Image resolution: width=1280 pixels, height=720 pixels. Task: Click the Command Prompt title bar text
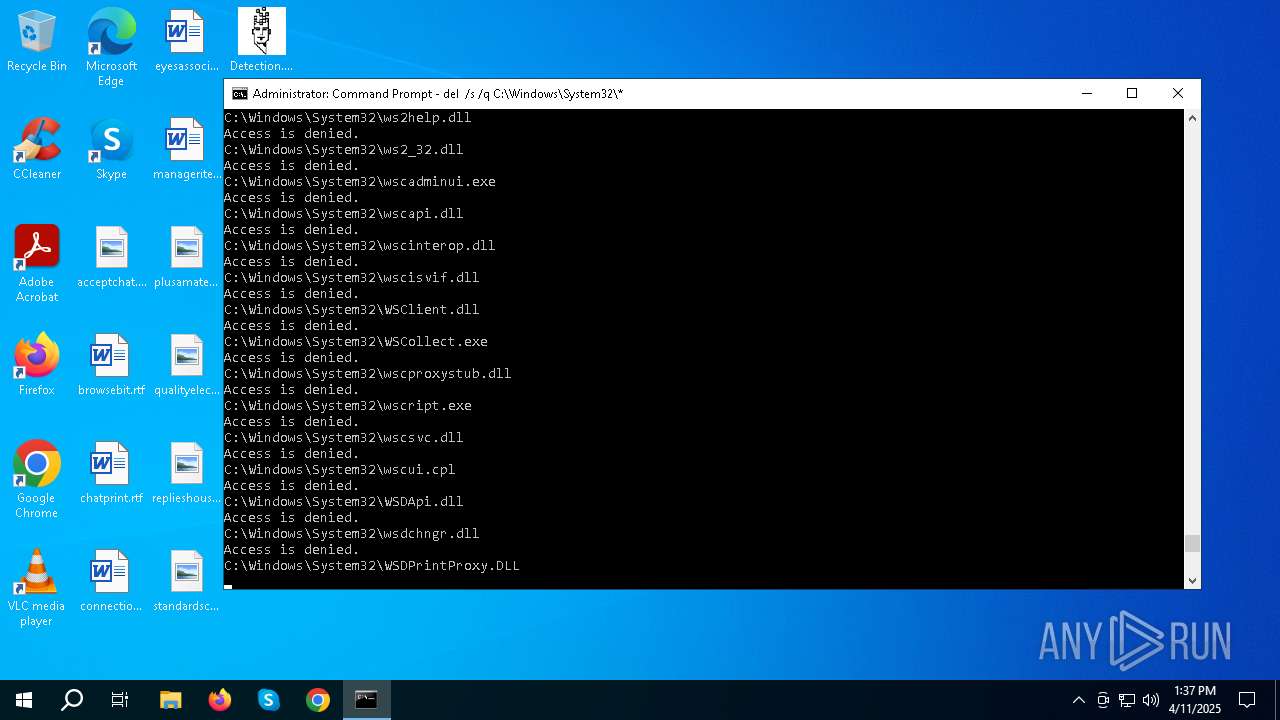coord(438,94)
